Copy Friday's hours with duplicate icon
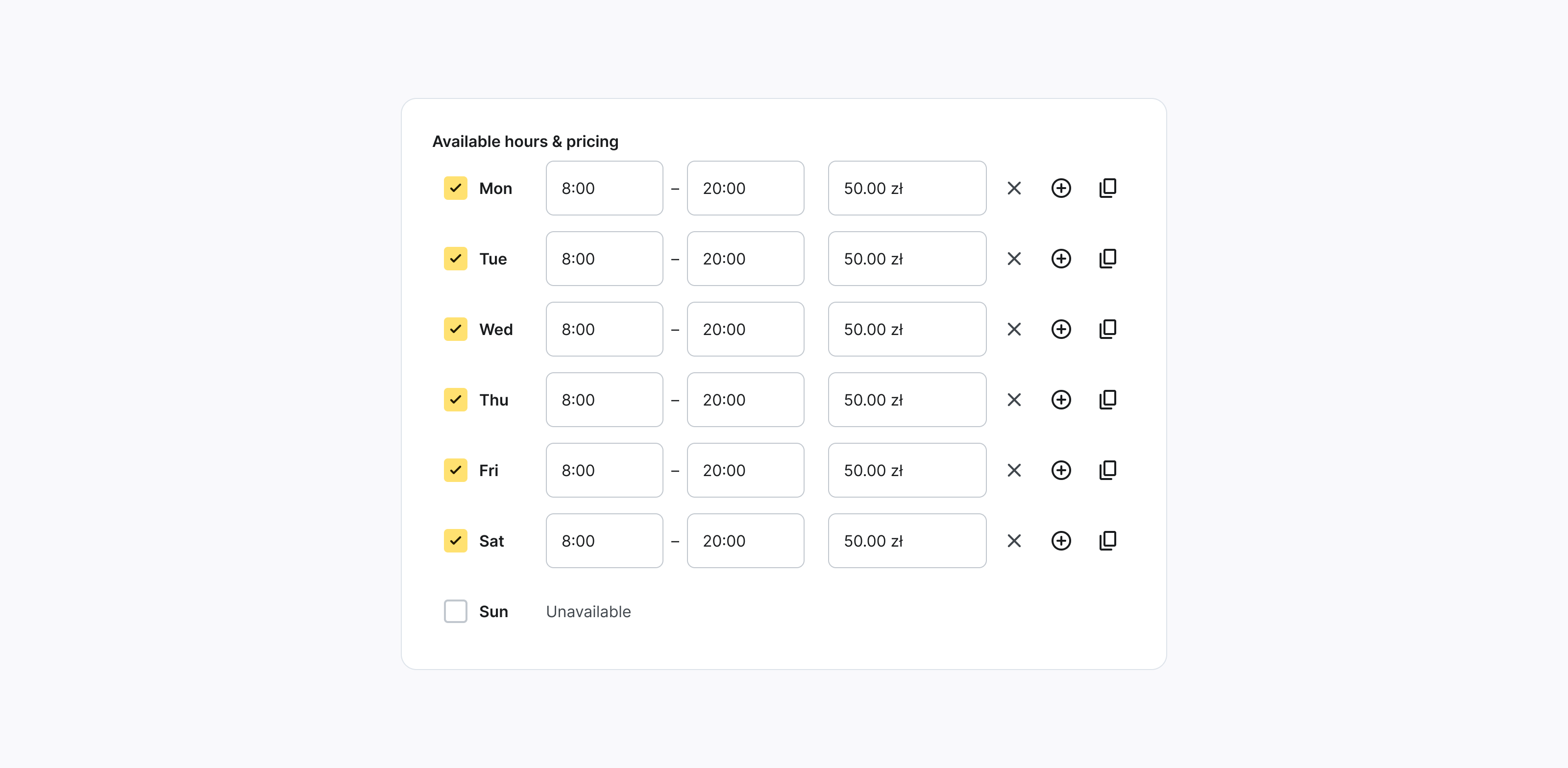 coord(1107,470)
